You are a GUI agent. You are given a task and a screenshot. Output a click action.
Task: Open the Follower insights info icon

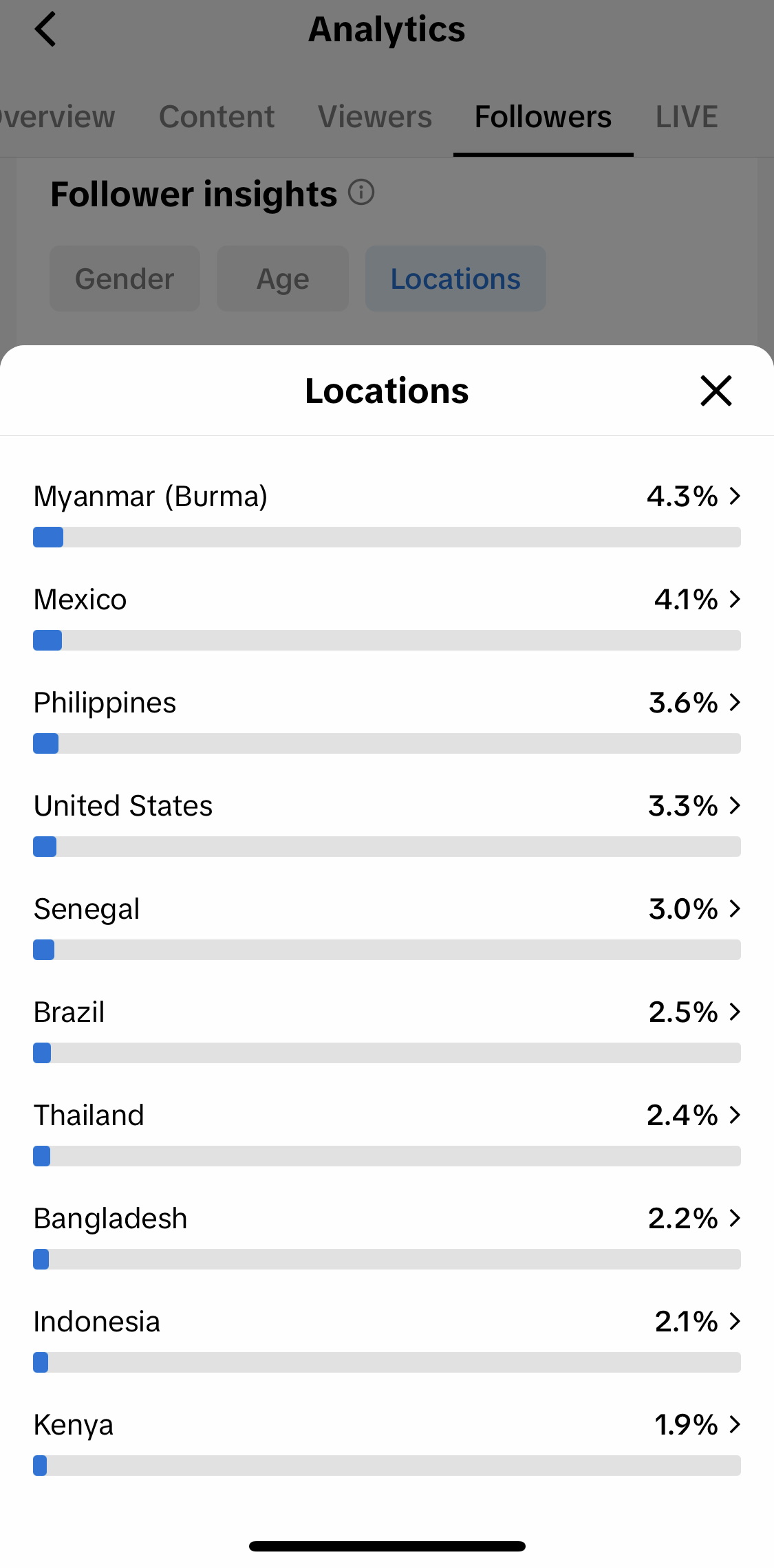[x=361, y=193]
